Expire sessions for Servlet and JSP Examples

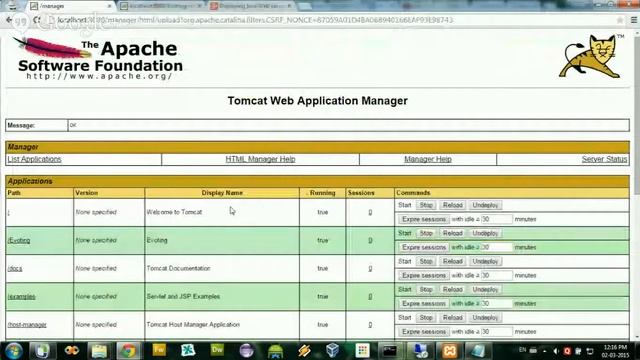coord(424,304)
